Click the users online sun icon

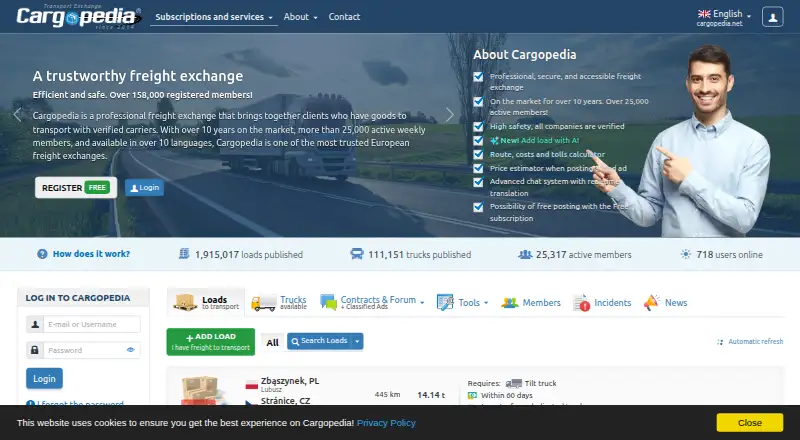tap(686, 254)
